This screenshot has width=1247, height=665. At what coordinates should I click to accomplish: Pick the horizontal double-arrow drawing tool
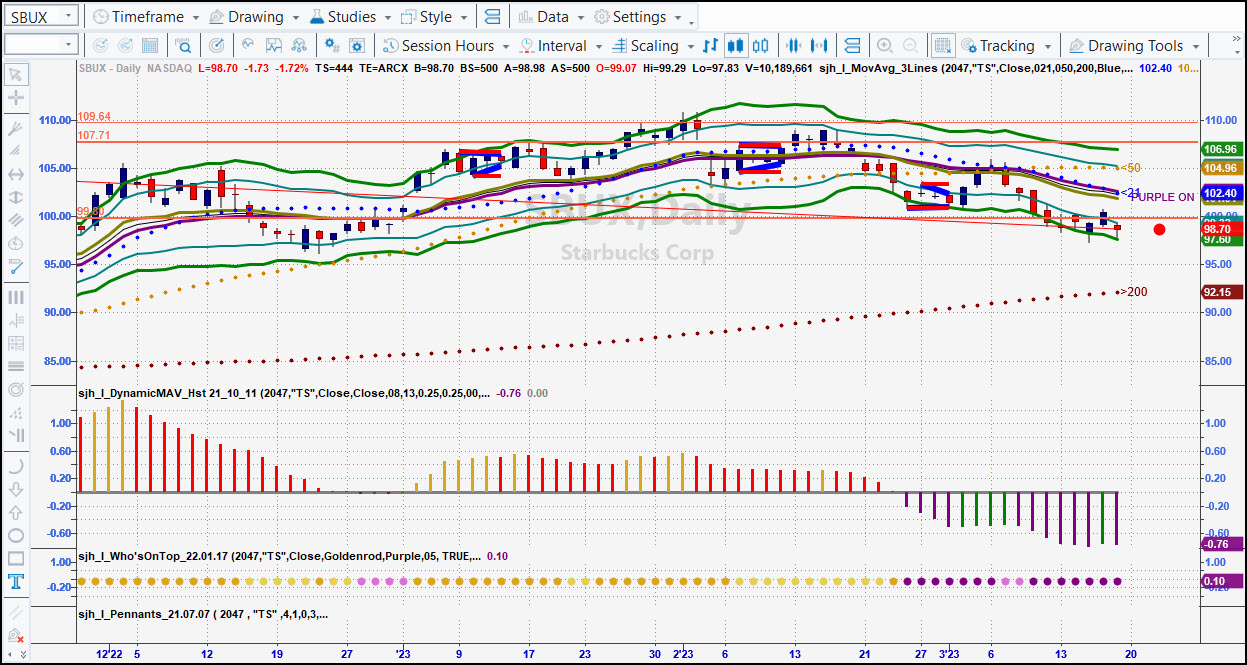[x=16, y=174]
